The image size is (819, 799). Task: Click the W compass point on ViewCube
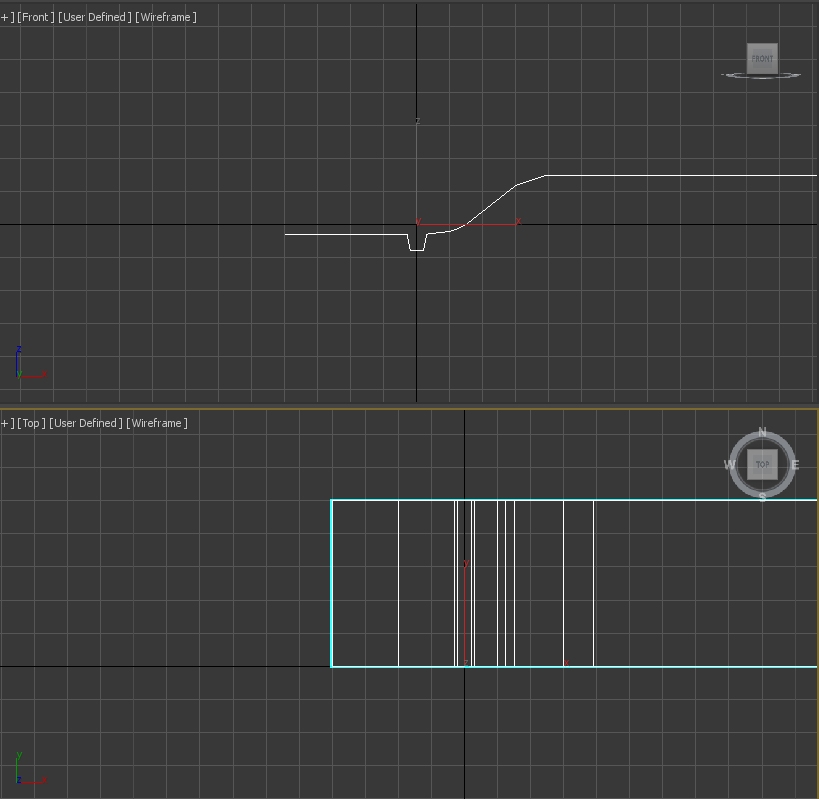click(728, 464)
